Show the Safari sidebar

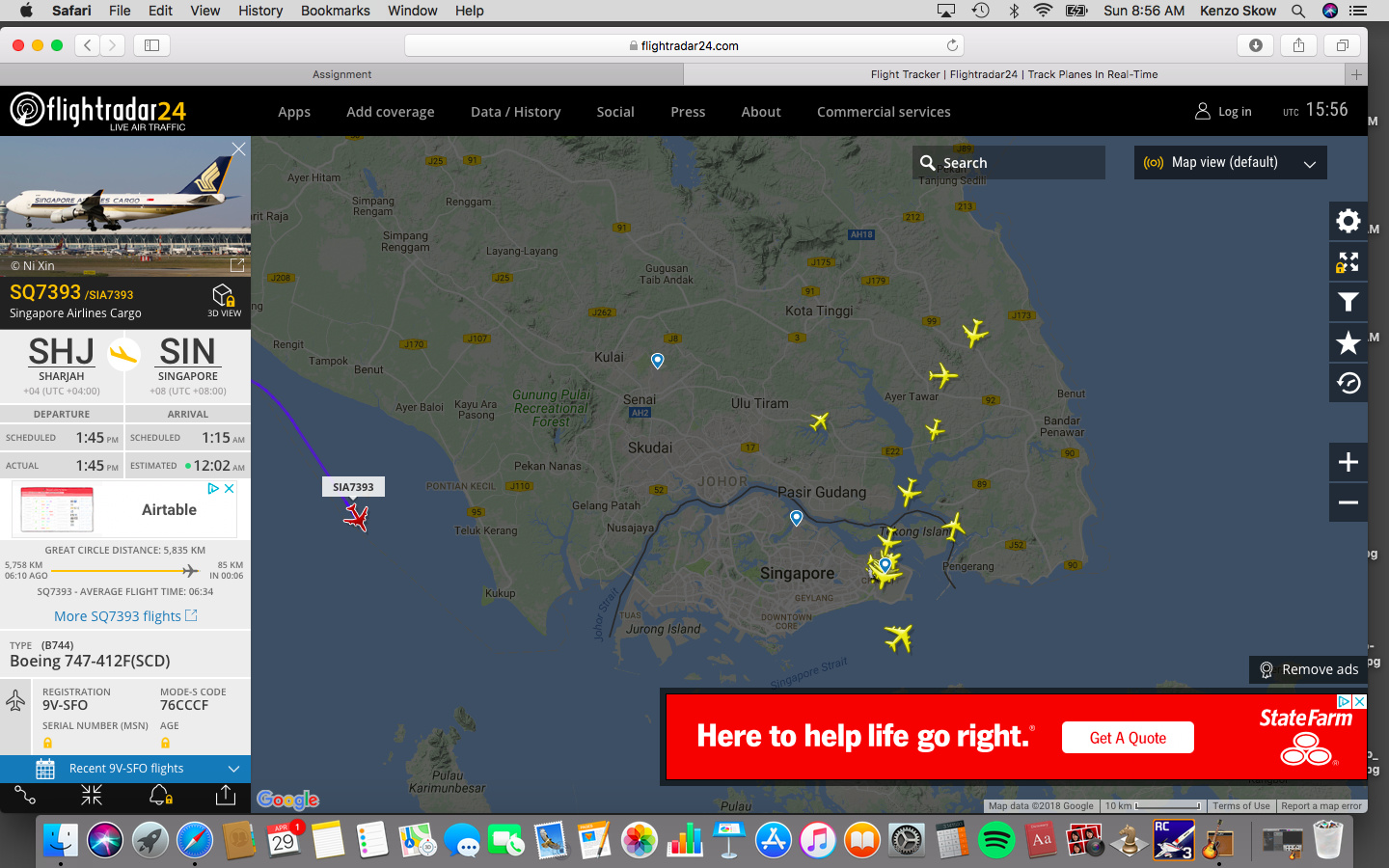[x=151, y=45]
